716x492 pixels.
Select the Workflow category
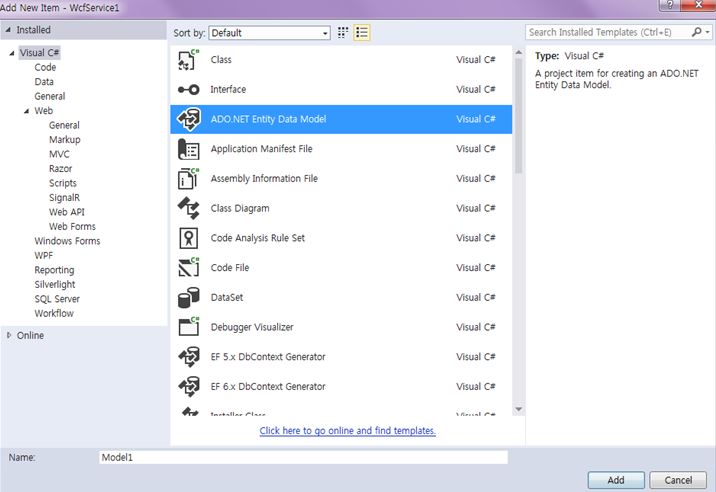pos(54,313)
